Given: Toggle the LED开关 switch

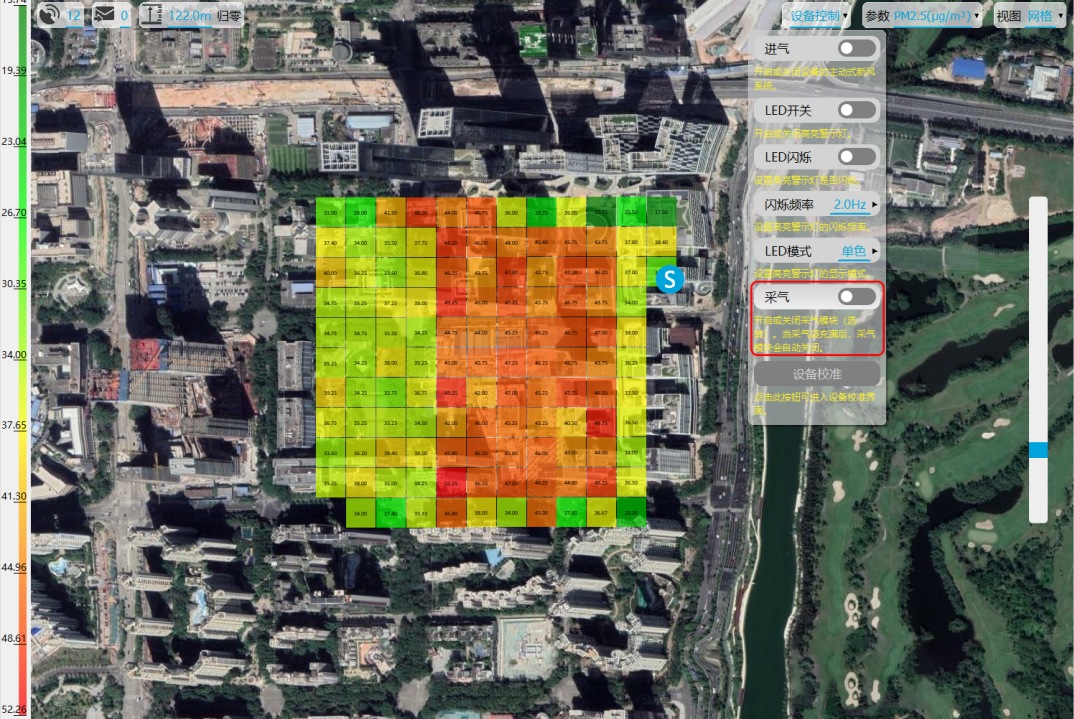Looking at the screenshot, I should pyautogui.click(x=856, y=110).
